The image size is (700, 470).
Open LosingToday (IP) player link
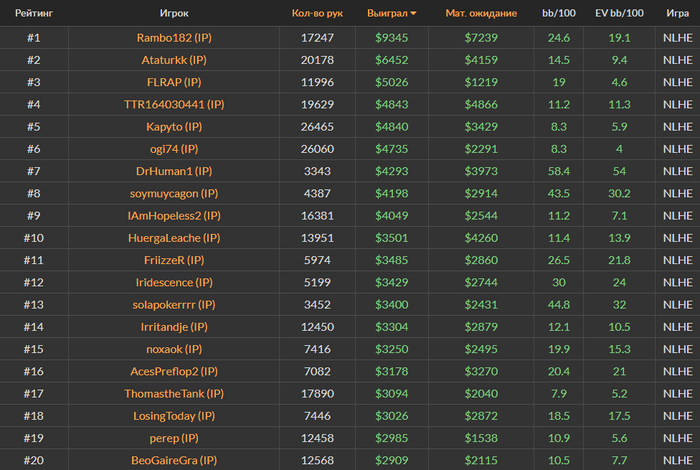(x=174, y=415)
